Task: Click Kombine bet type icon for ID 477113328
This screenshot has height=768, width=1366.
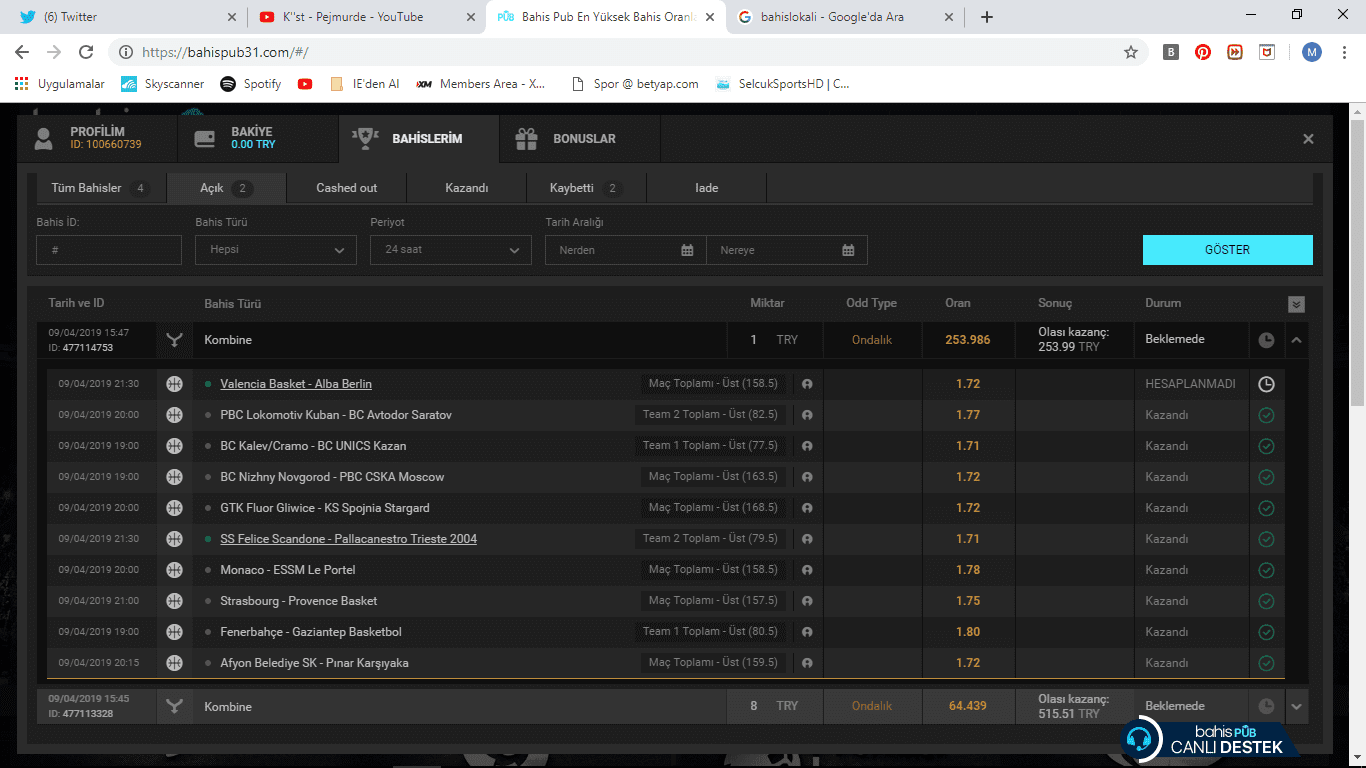Action: [x=175, y=706]
